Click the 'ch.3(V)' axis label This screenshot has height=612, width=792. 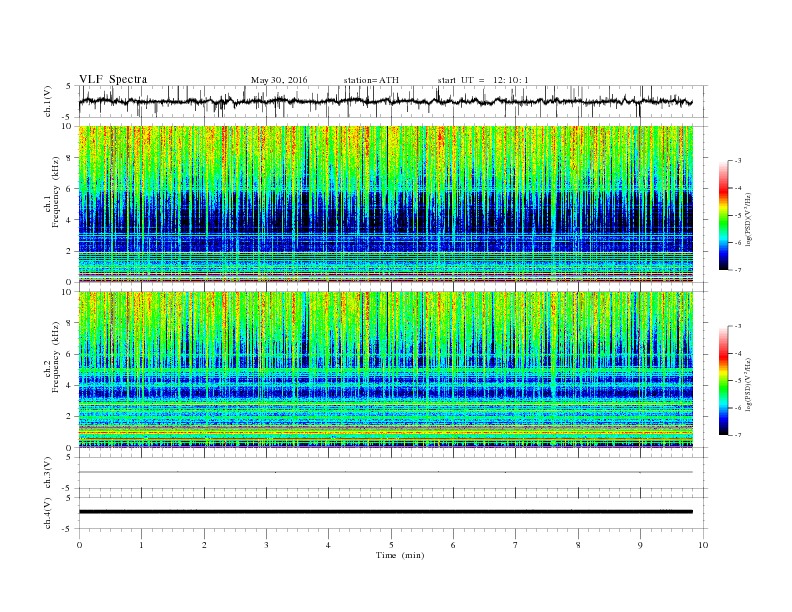pyautogui.click(x=48, y=473)
